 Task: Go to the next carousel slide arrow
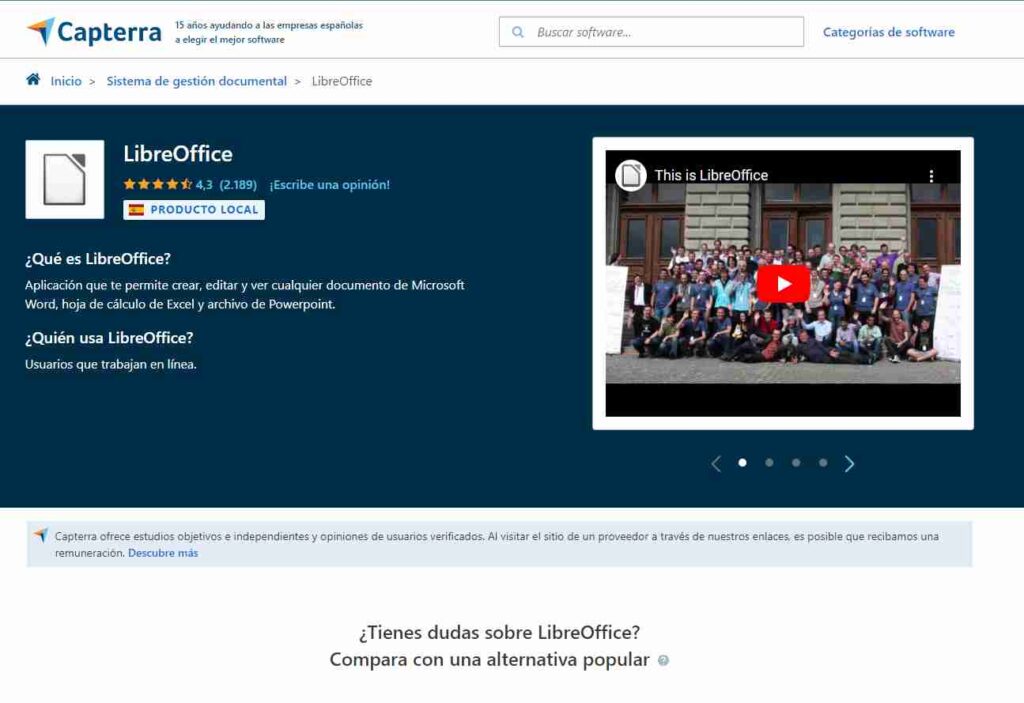click(849, 463)
